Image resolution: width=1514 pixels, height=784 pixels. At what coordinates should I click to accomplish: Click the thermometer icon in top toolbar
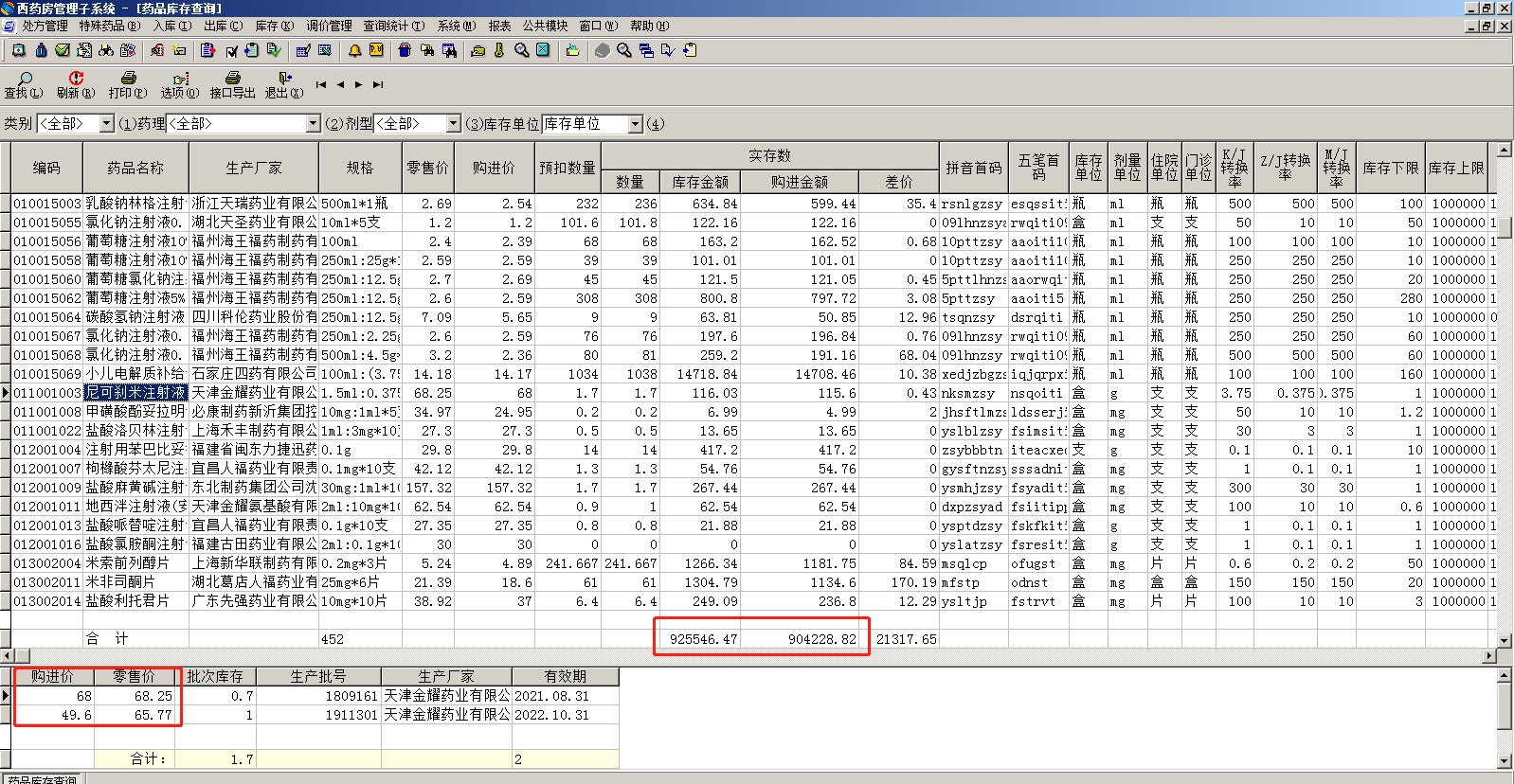click(499, 50)
